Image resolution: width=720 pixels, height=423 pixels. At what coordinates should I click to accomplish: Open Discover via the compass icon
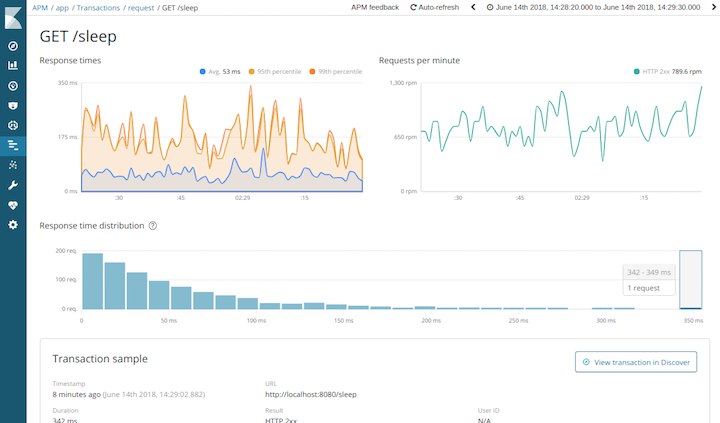pyautogui.click(x=13, y=46)
